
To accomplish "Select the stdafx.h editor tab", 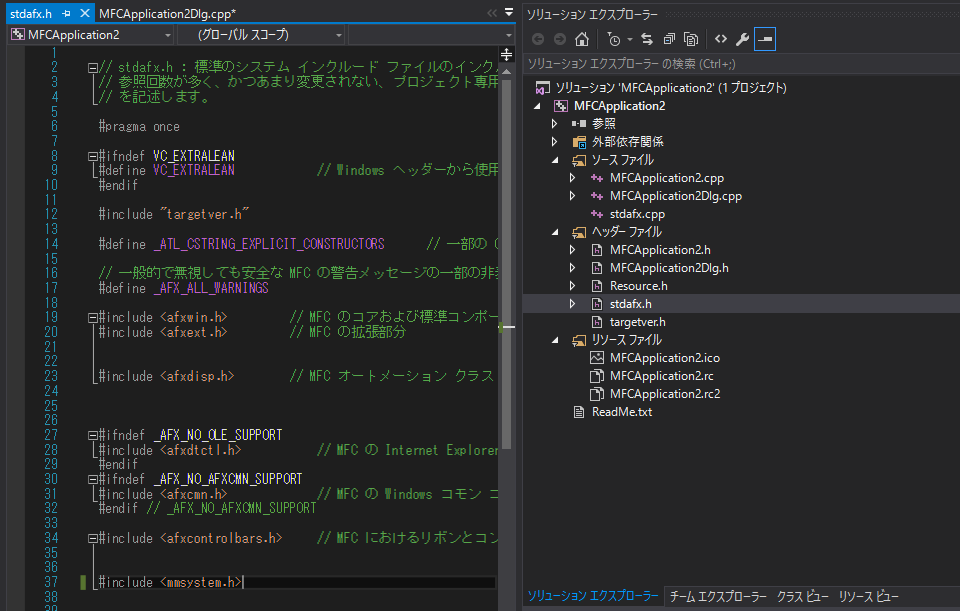I will point(31,13).
